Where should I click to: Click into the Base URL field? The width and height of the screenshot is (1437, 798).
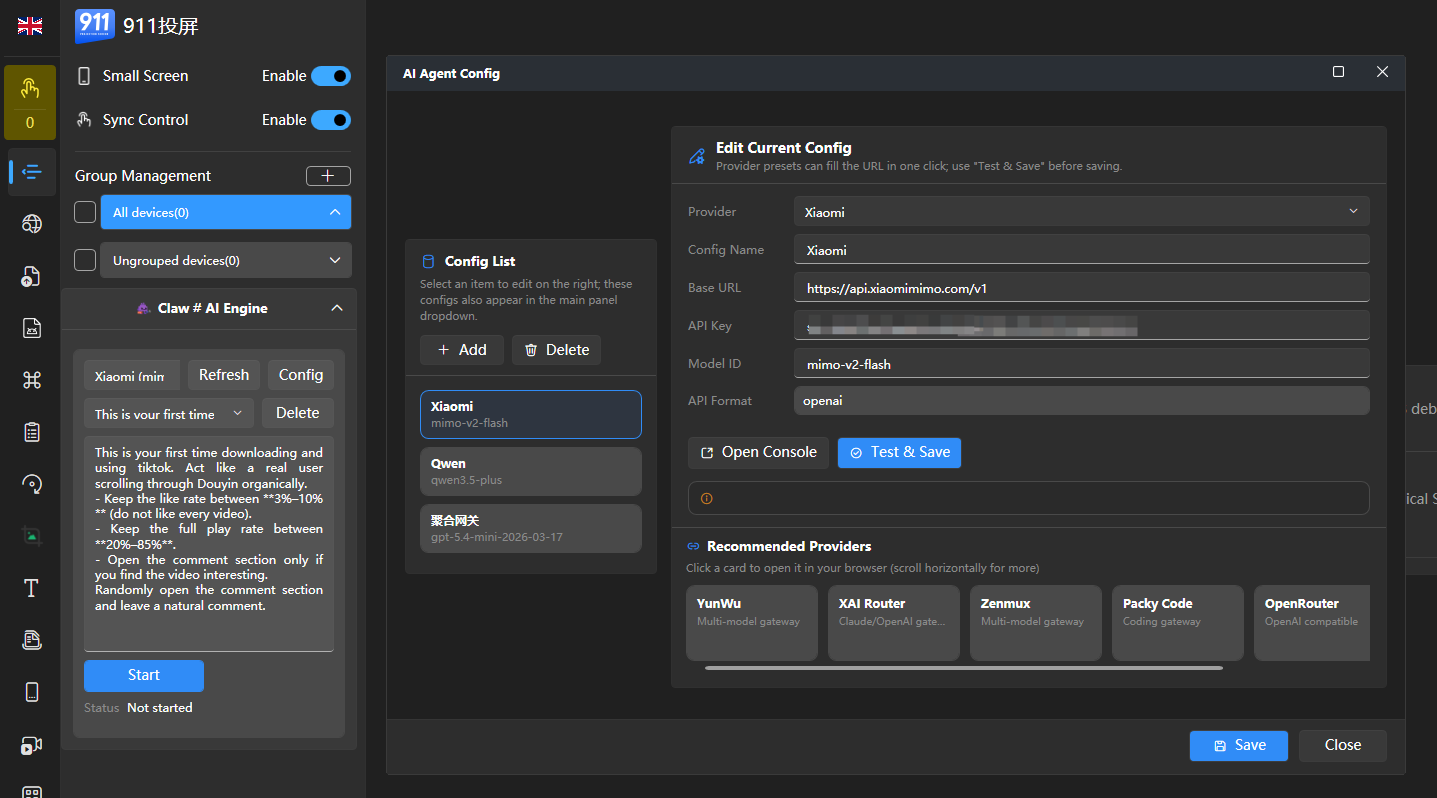(1082, 287)
